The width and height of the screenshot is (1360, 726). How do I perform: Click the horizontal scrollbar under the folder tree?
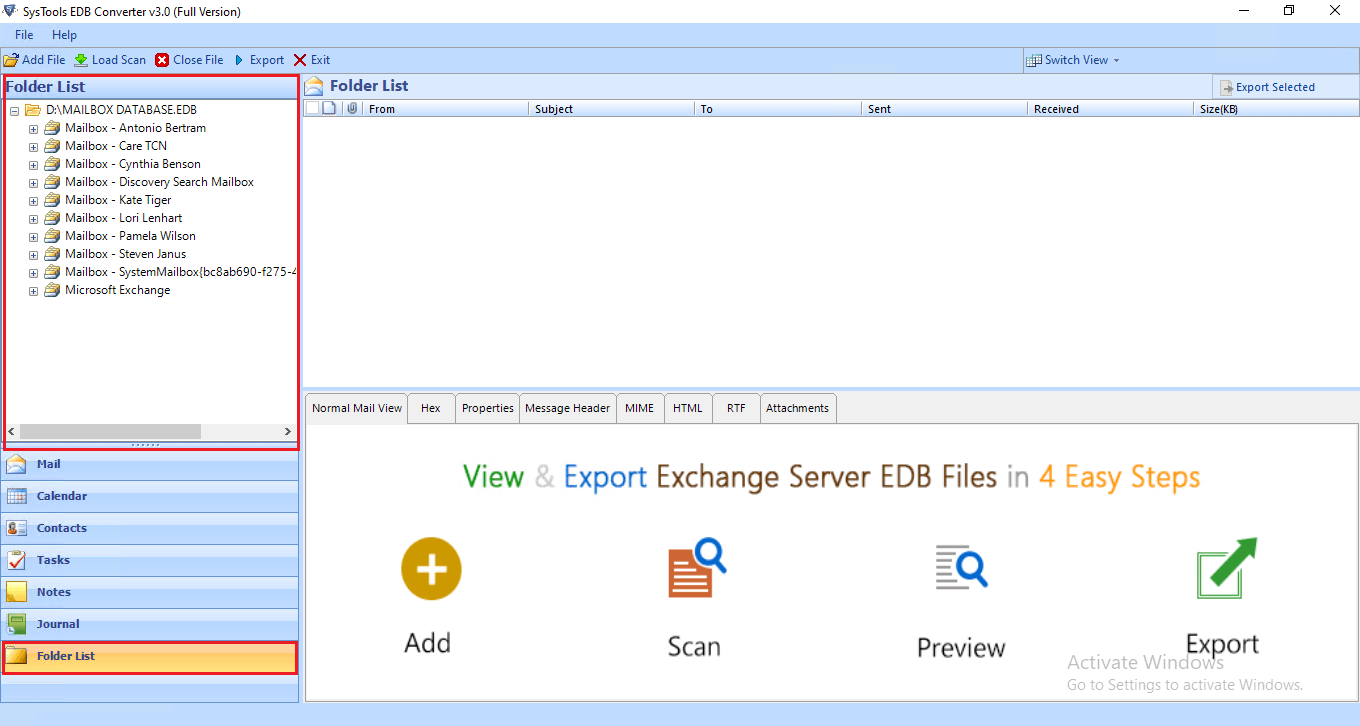[x=110, y=431]
